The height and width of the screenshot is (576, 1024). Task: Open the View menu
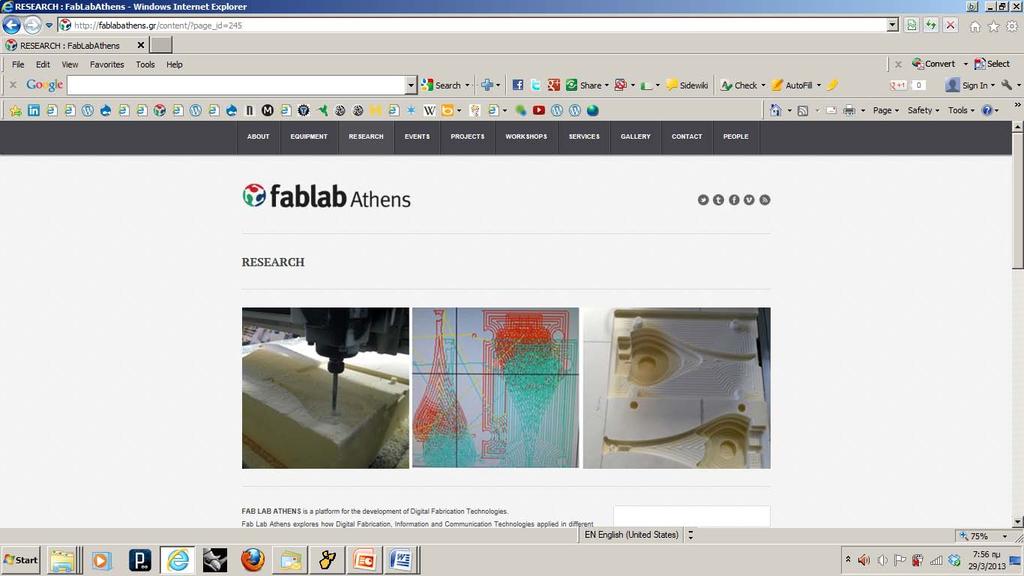(x=70, y=65)
